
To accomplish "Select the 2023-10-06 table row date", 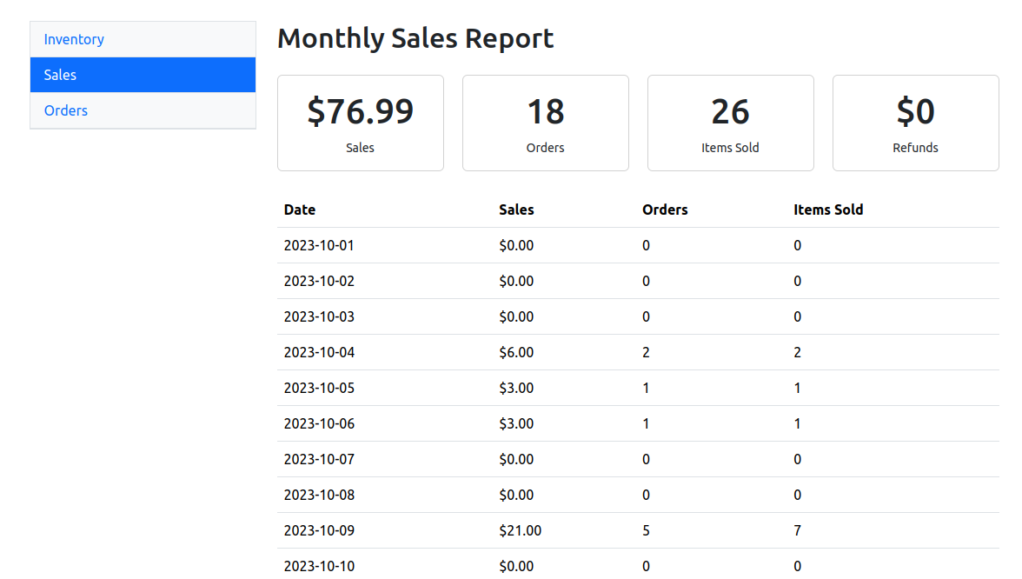I will click(x=319, y=424).
